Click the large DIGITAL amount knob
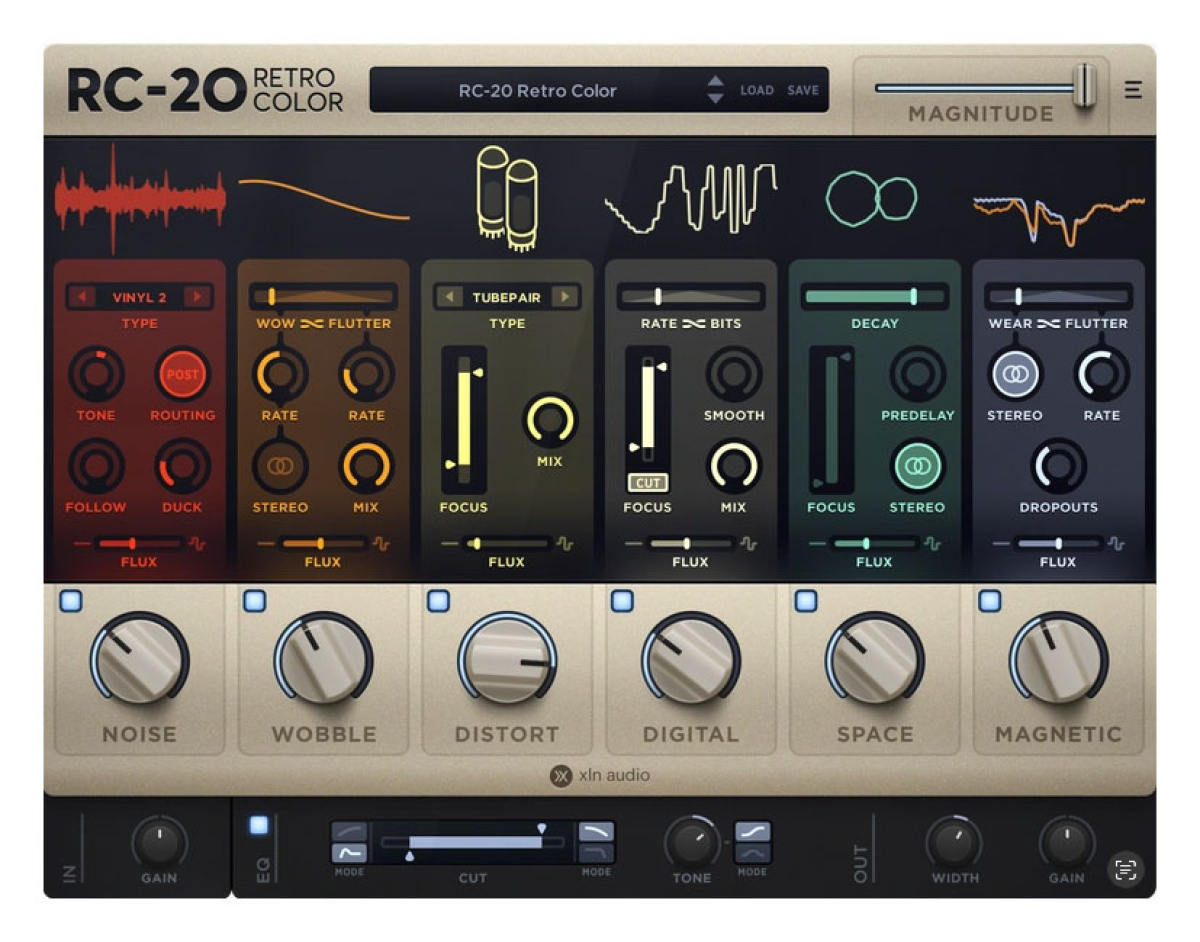1200x942 pixels. 691,662
